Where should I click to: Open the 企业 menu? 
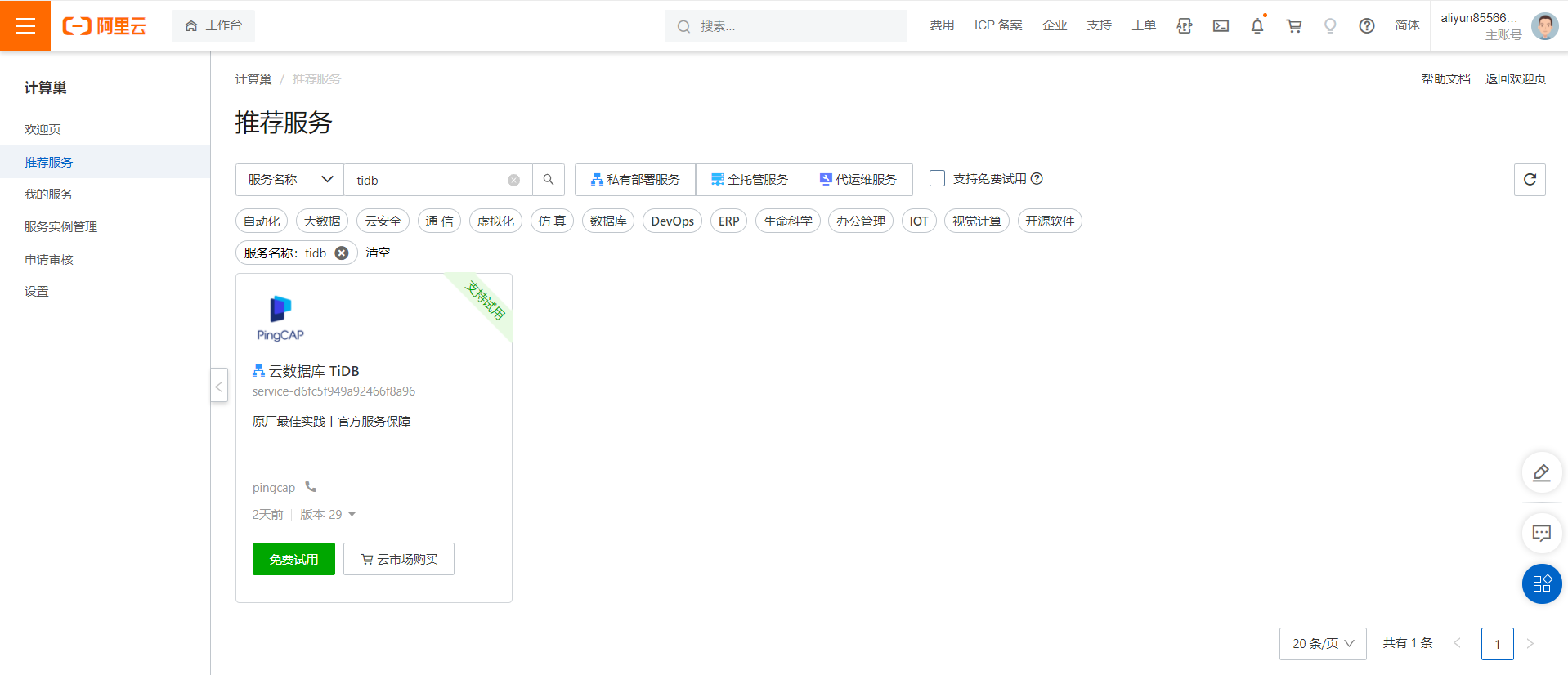(x=1055, y=26)
